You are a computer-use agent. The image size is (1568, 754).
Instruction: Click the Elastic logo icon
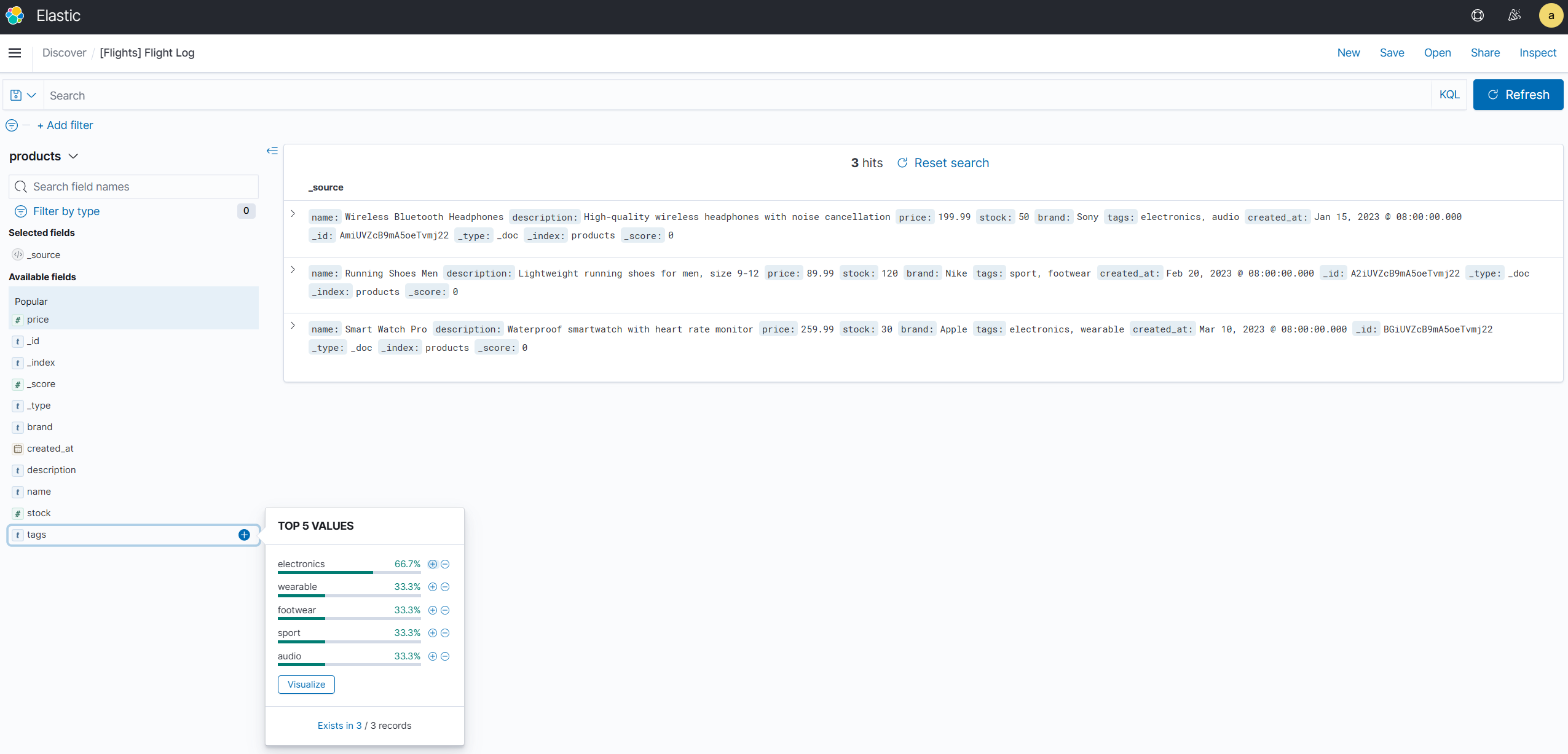tap(15, 16)
